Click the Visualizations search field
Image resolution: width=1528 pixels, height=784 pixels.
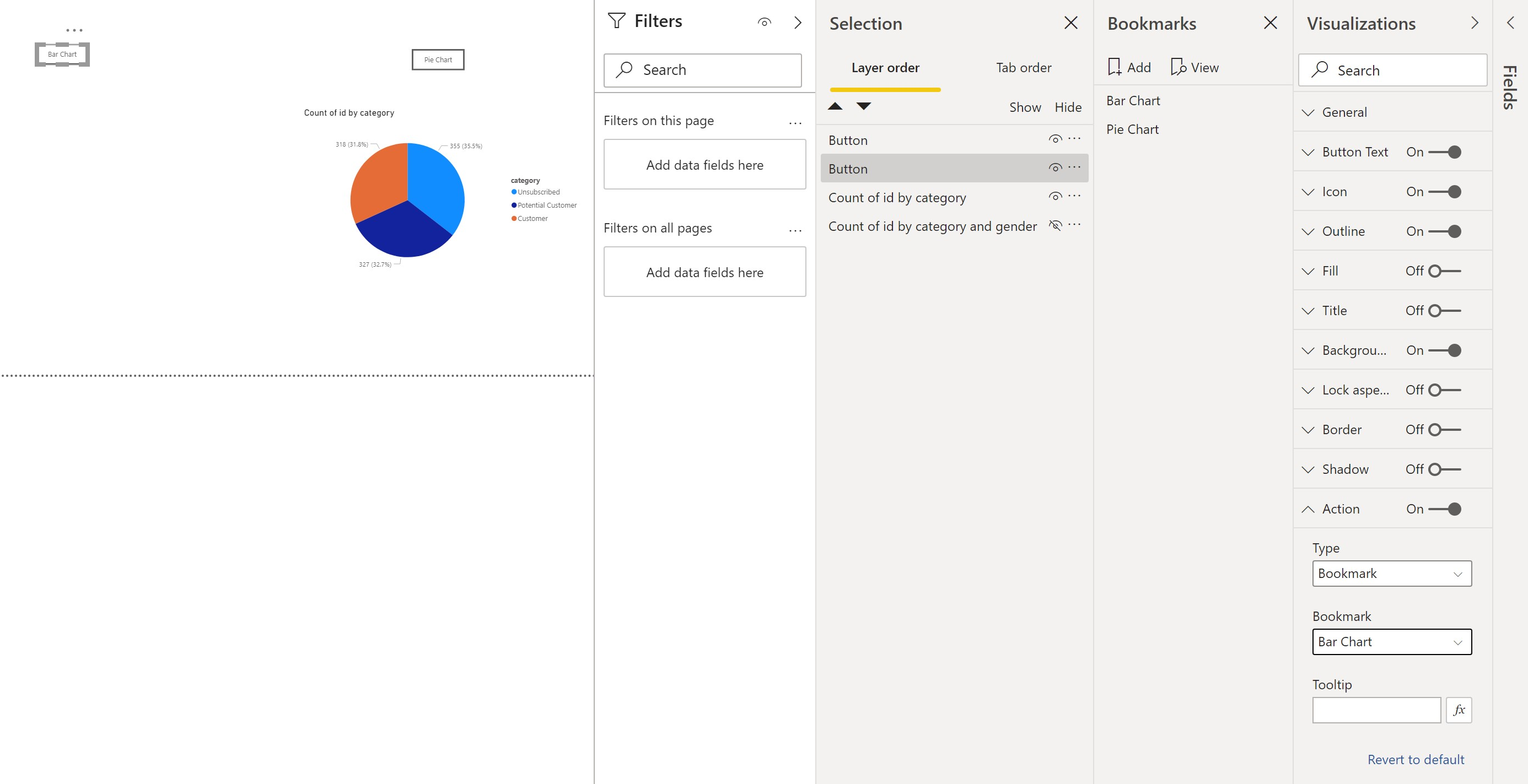[x=1392, y=70]
